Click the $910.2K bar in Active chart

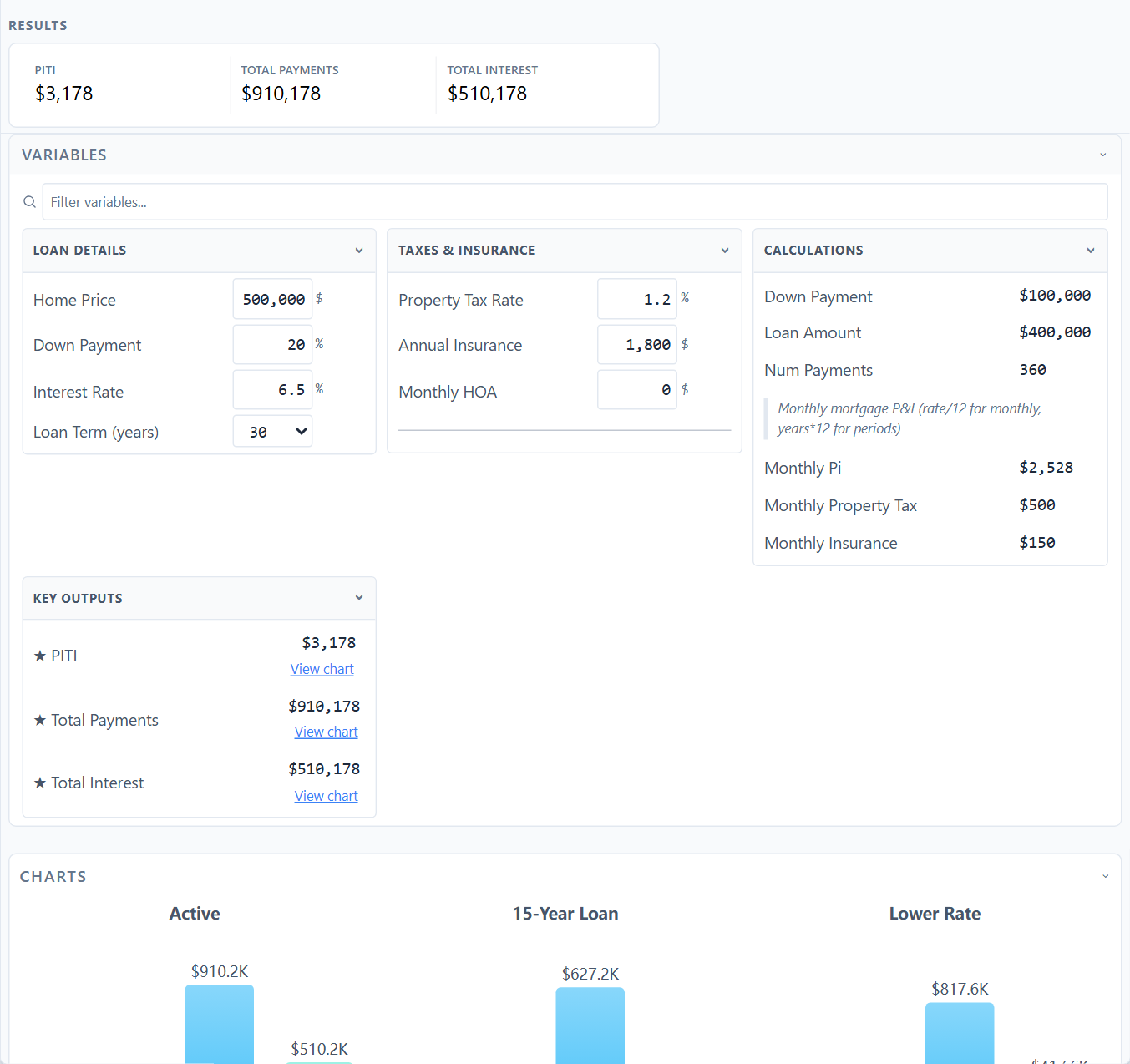220,1025
